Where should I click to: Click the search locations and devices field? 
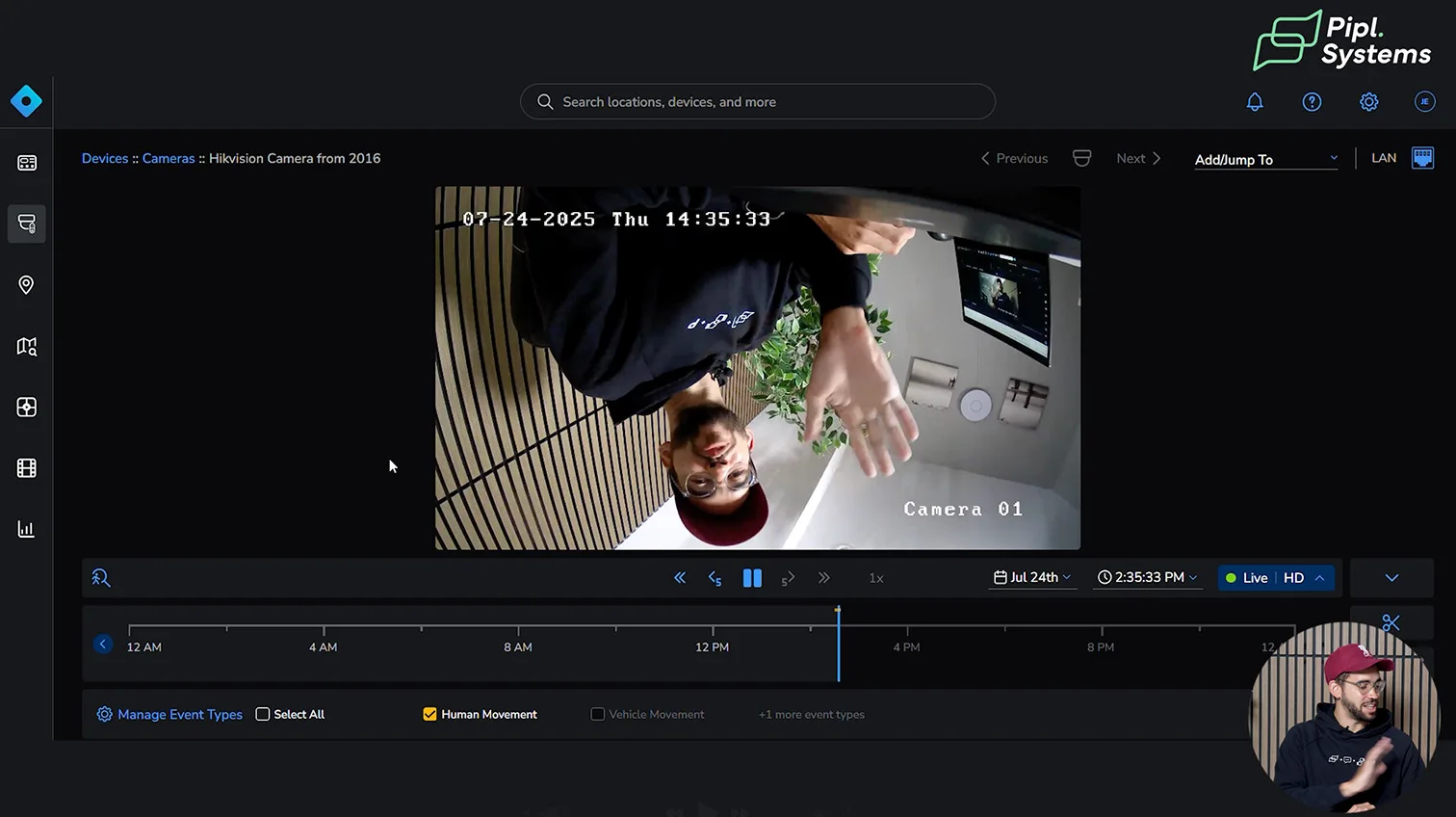coord(757,102)
